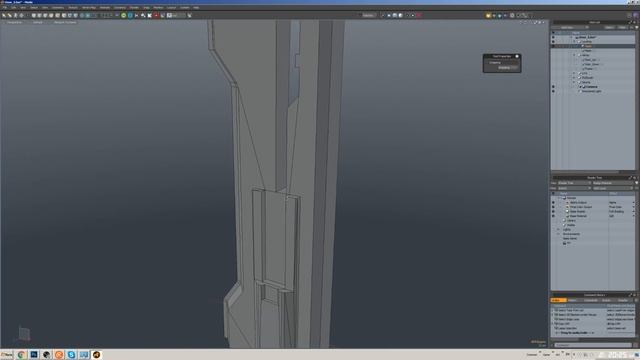Open Skype from the taskbar
This screenshot has width=640, height=360.
[x=71, y=355]
